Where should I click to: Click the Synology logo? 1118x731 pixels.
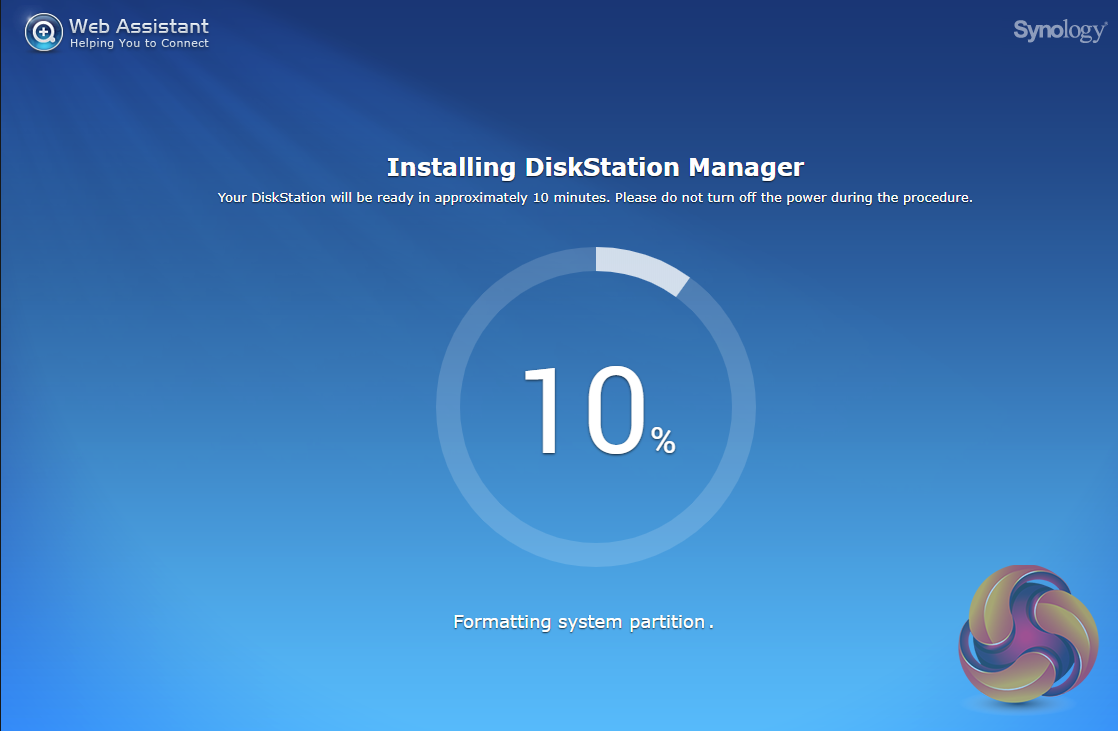(x=1059, y=31)
